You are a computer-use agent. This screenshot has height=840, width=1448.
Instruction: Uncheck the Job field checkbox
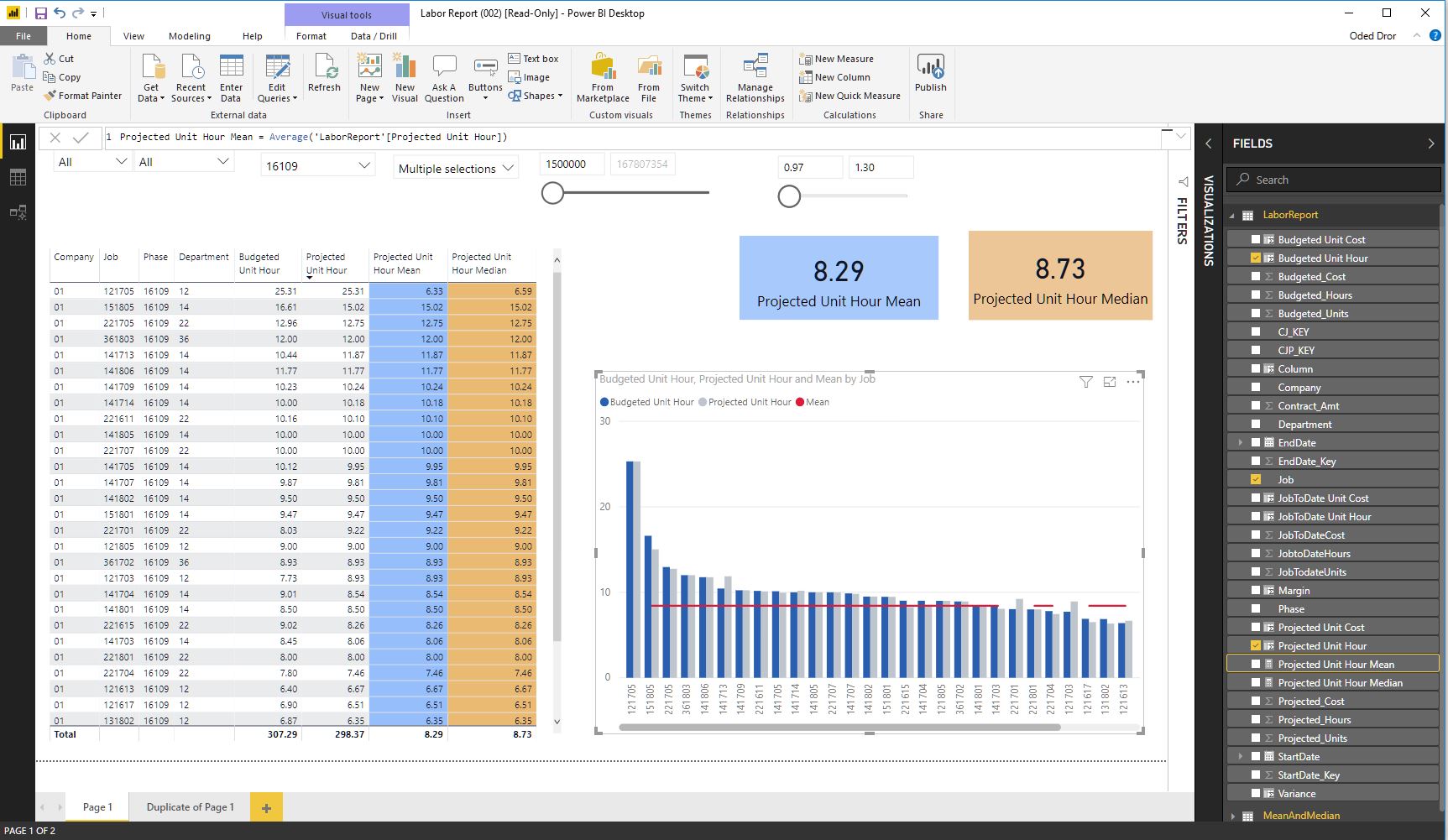click(x=1256, y=480)
